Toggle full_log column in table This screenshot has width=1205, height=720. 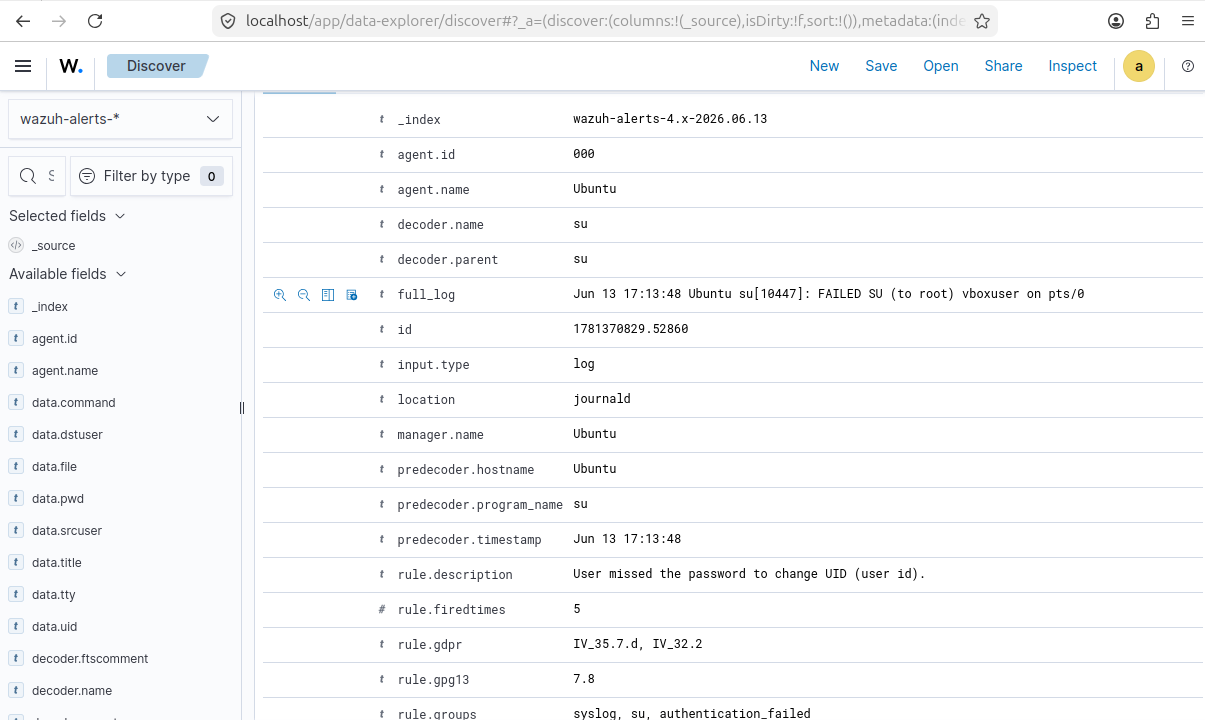(x=328, y=295)
